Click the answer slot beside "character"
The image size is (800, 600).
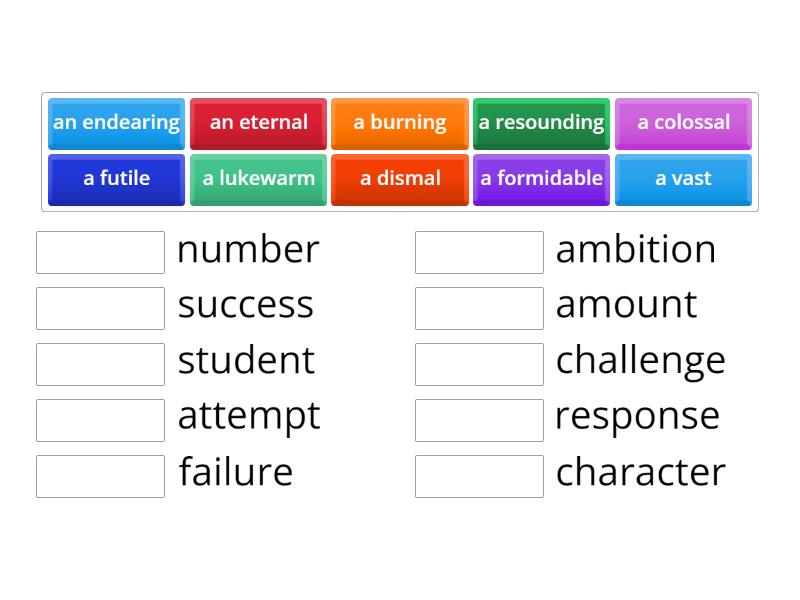pyautogui.click(x=479, y=474)
